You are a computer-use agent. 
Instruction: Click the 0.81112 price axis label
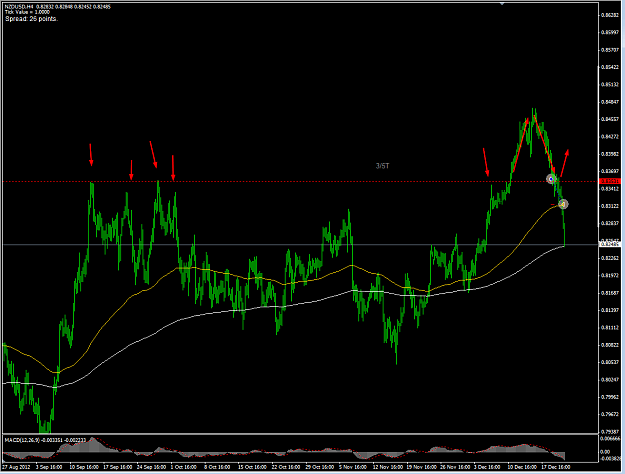point(610,327)
